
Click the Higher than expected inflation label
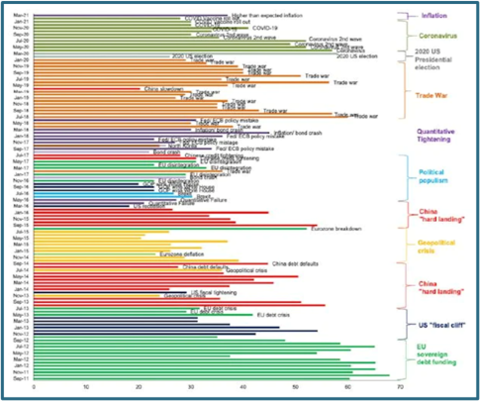coord(267,15)
